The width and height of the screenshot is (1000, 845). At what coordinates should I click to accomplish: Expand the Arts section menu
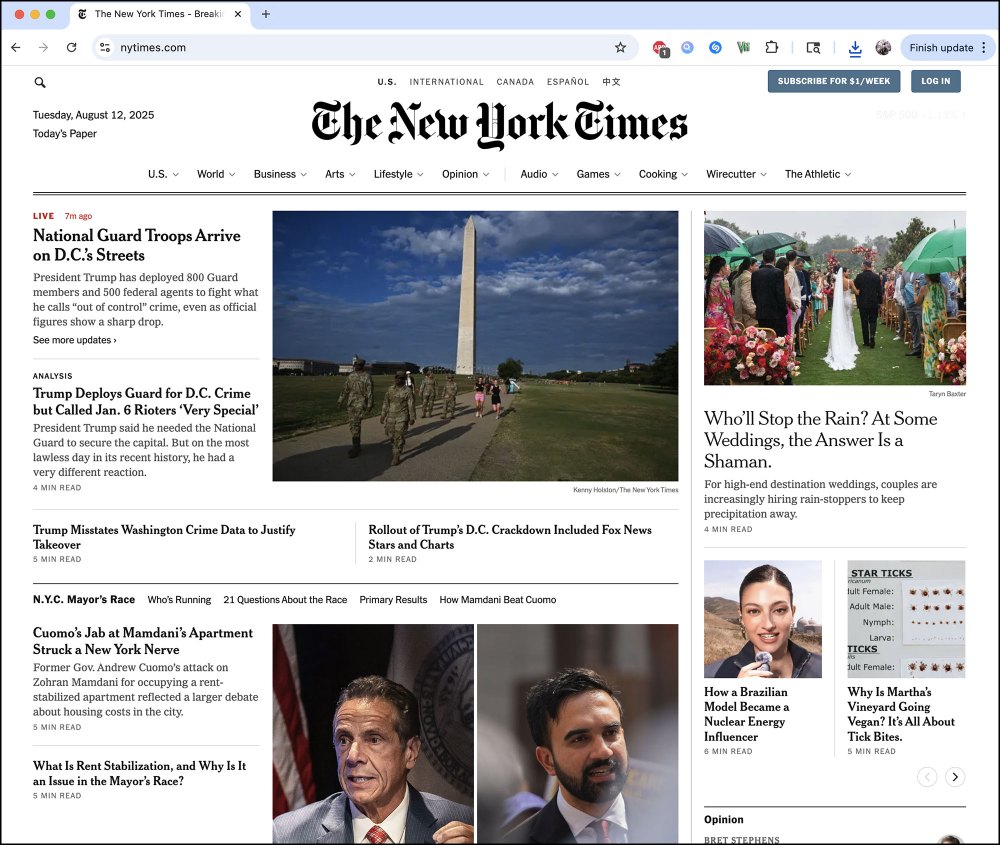pos(340,174)
